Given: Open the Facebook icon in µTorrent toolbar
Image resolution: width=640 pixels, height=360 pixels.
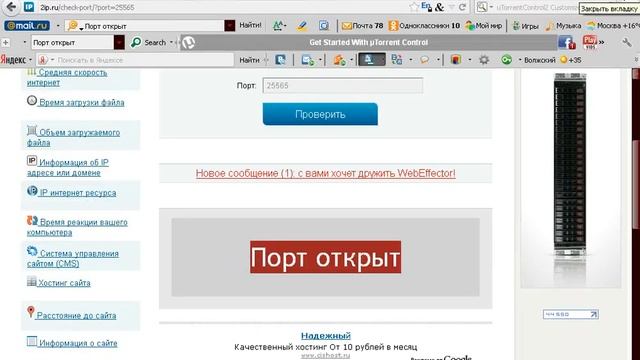Looking at the screenshot, I should tap(566, 42).
